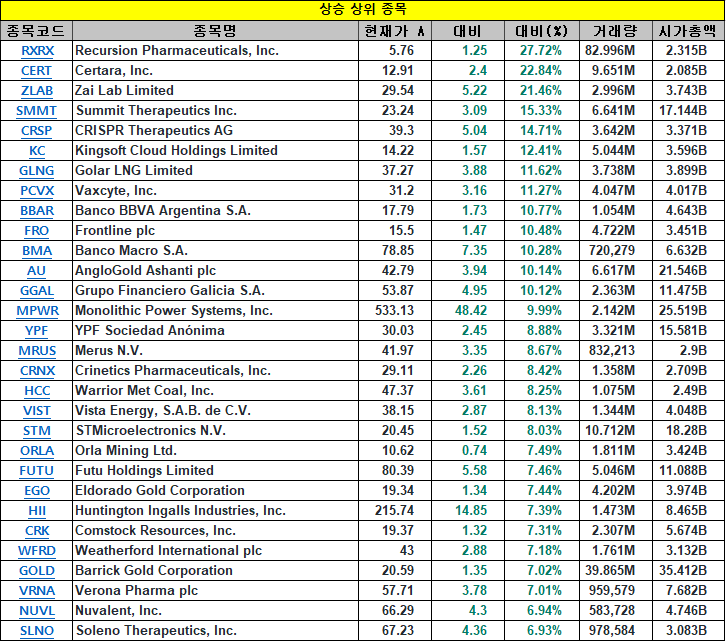Open the CERT ticker link

tap(37, 71)
